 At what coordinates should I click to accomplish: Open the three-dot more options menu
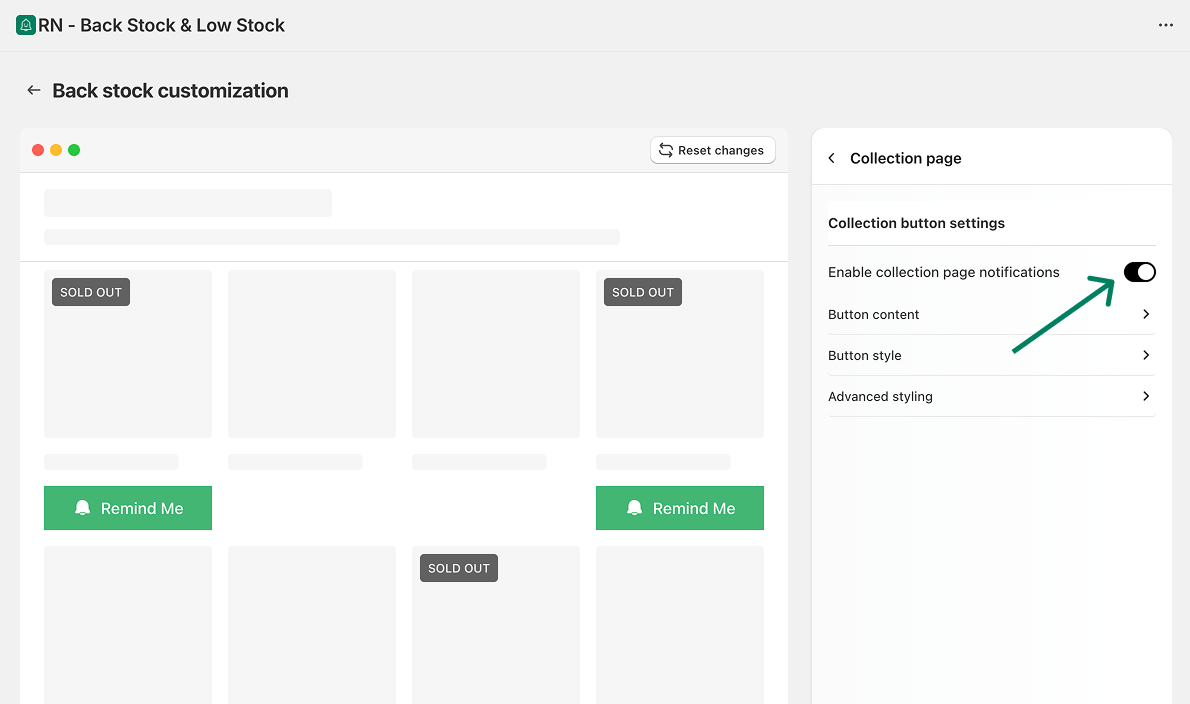[1165, 26]
